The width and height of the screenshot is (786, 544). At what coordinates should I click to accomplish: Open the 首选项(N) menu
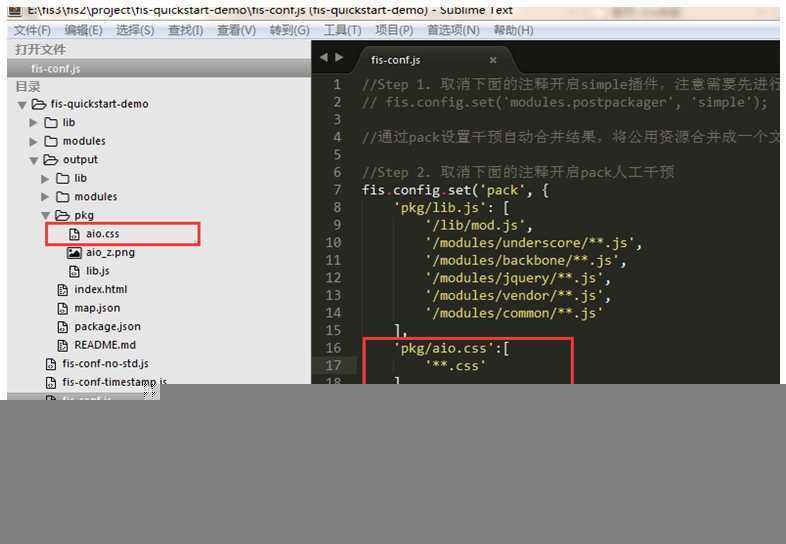pyautogui.click(x=453, y=31)
